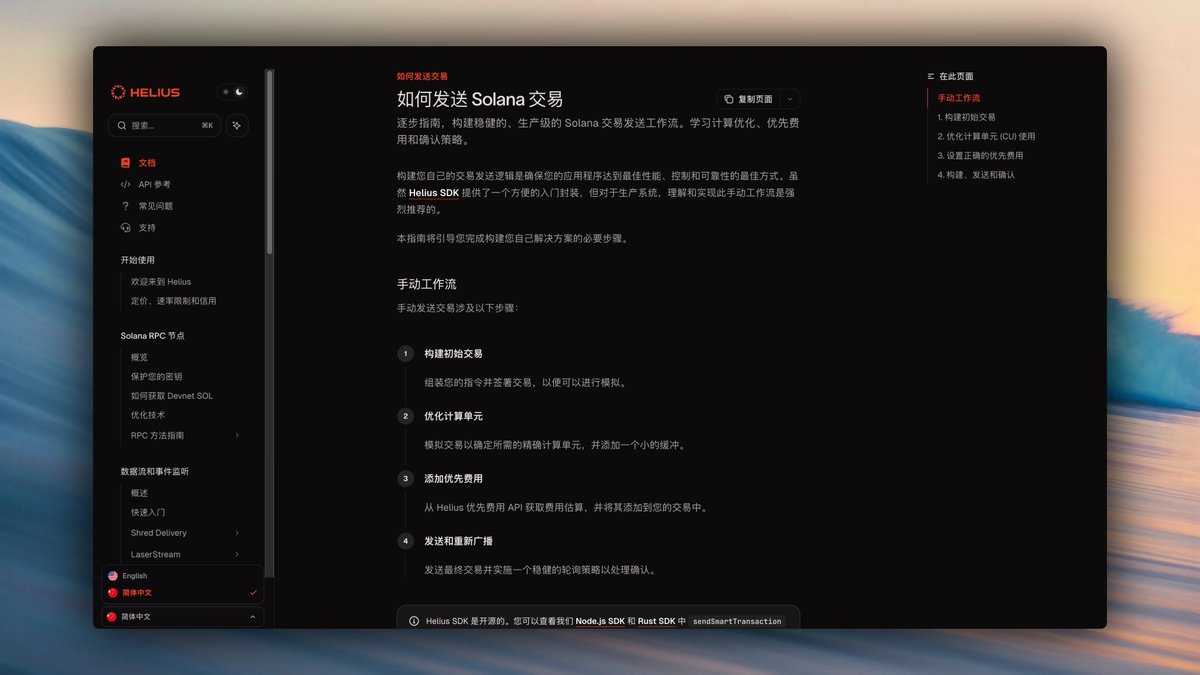
Task: Open 概览 under Solana RPC 节点
Action: tap(139, 357)
